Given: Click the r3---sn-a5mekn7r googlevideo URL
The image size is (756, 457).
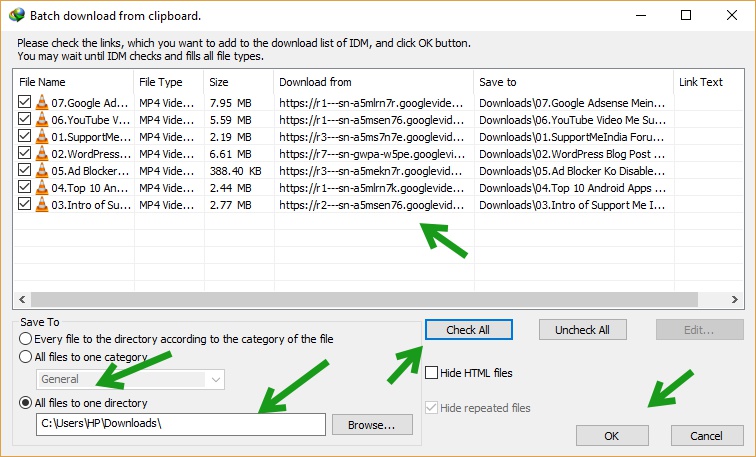Looking at the screenshot, I should tap(371, 171).
